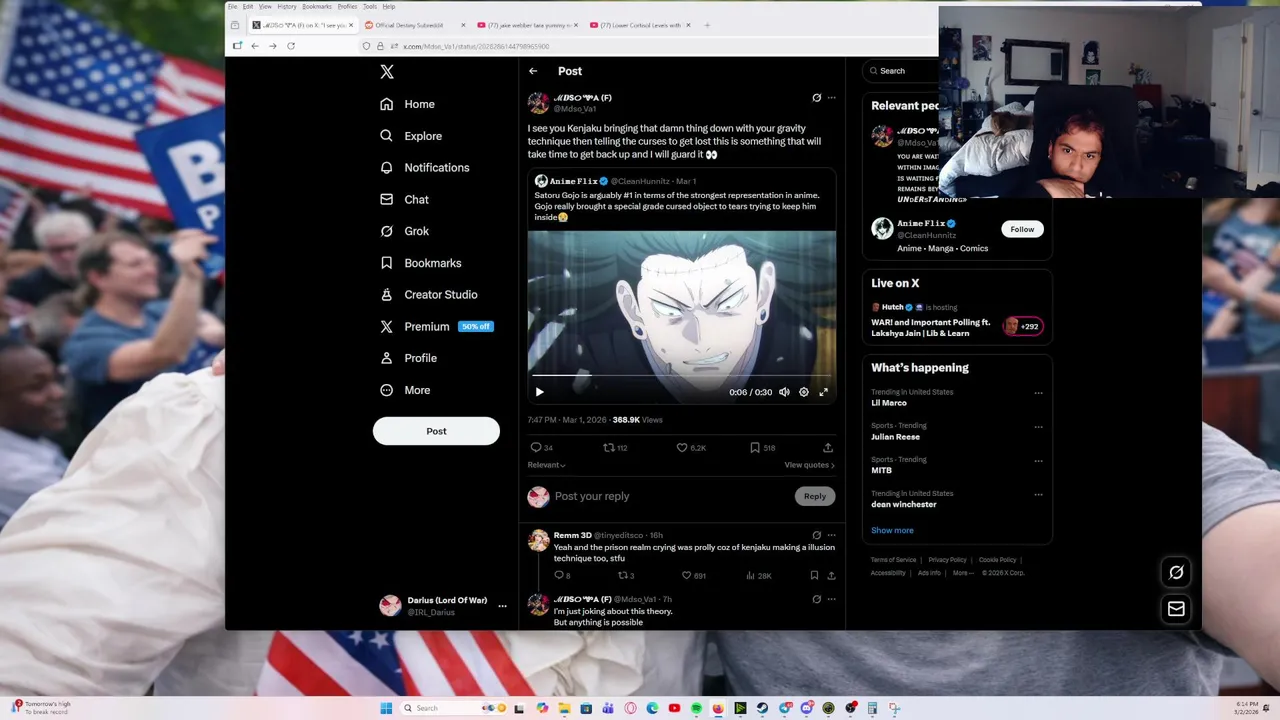Screen dimensions: 1280x720
Task: Click the sidebar Post button
Action: pos(436,431)
